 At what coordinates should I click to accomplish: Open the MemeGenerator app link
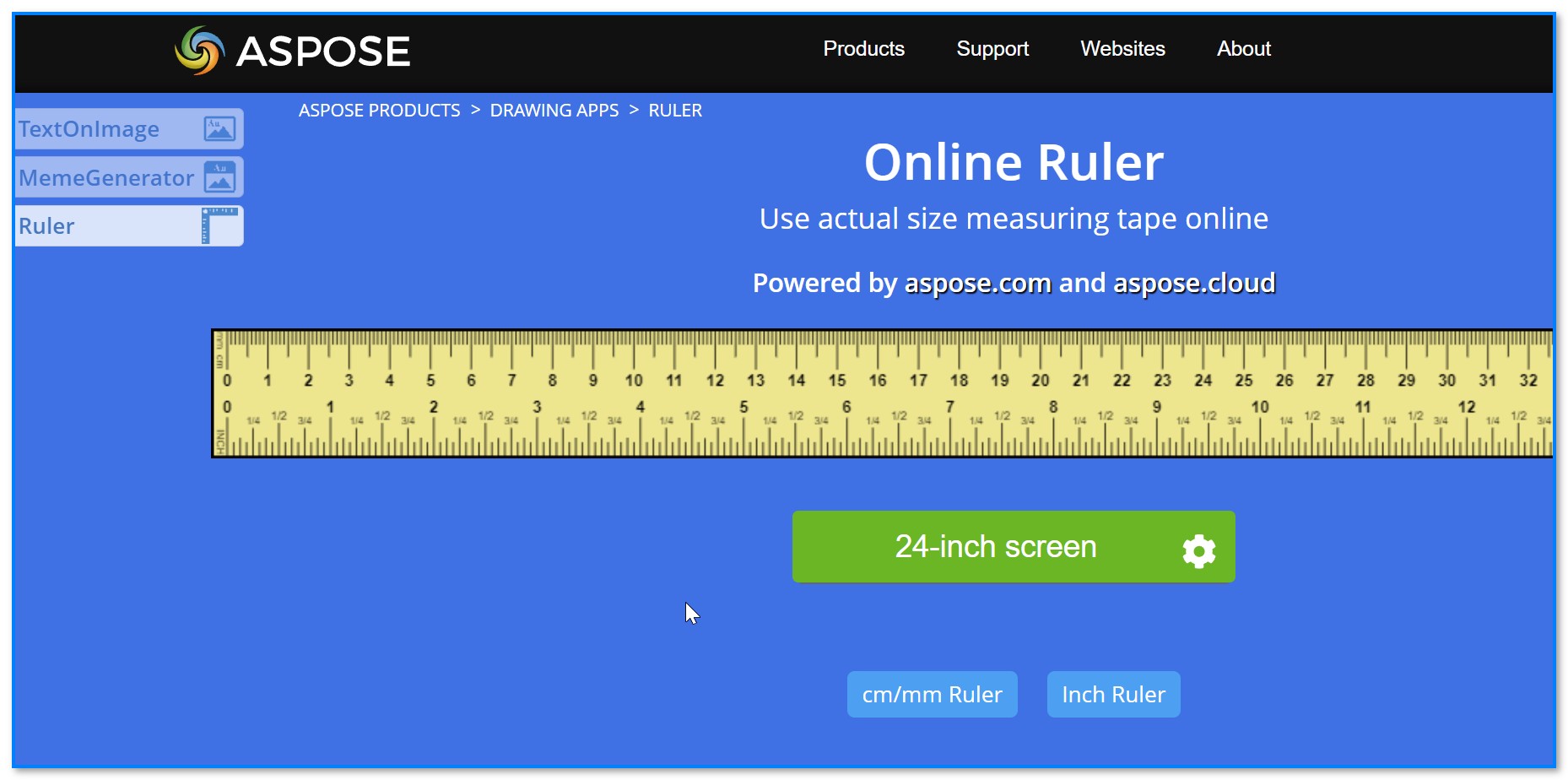(x=129, y=177)
